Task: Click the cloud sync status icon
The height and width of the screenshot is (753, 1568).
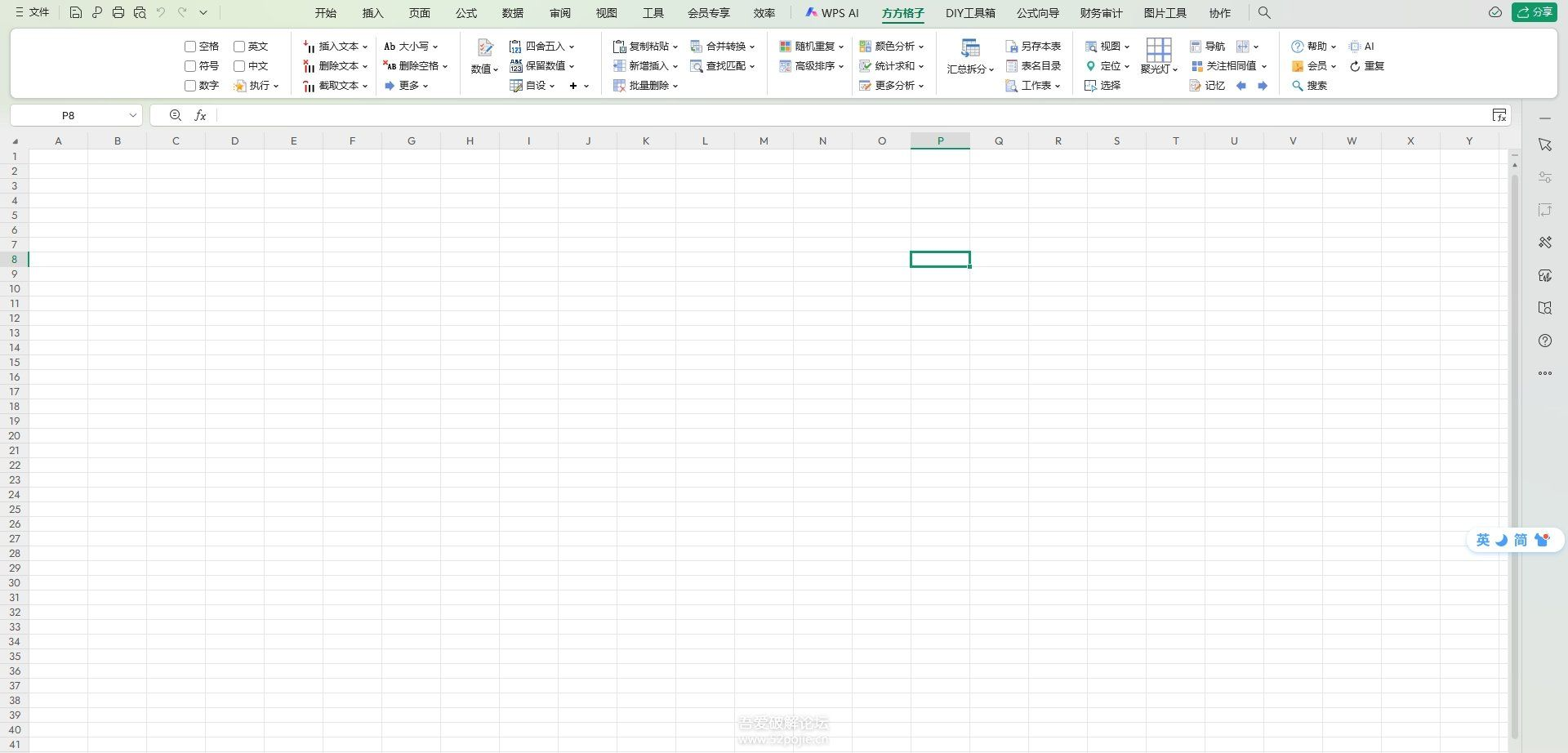Action: tap(1495, 12)
